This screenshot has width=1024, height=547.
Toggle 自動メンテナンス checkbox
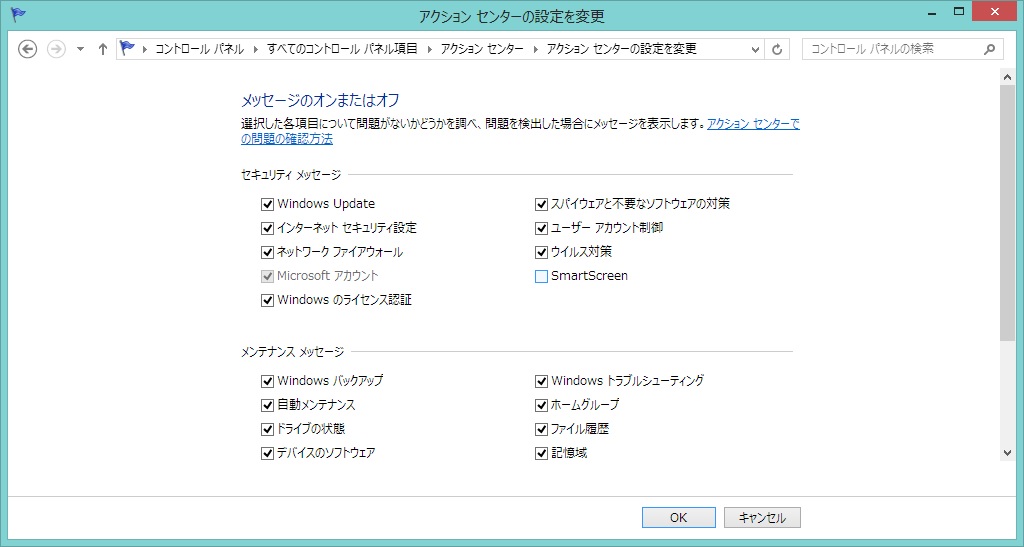[x=267, y=405]
